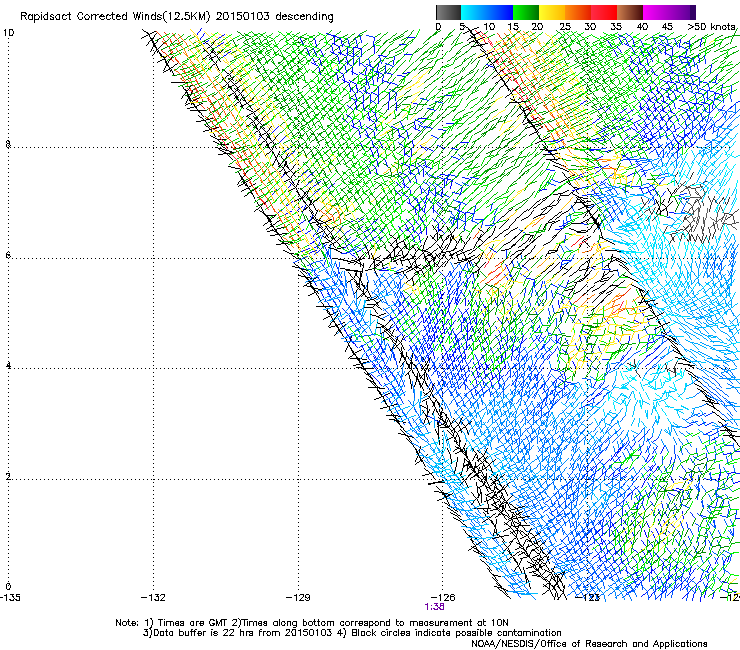Click the latitude label '0'
740x650 pixels.
(8, 587)
